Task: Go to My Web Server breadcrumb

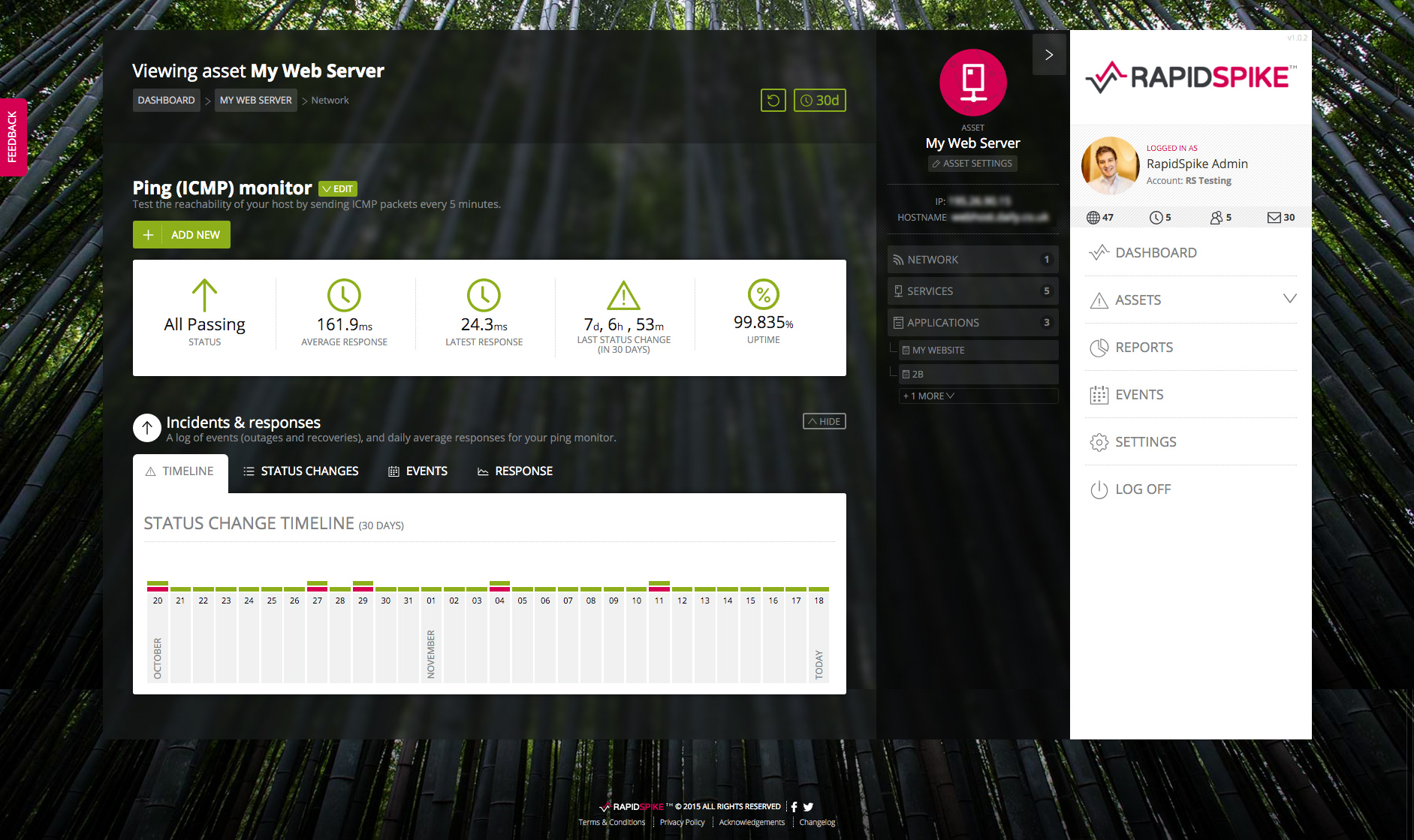Action: pyautogui.click(x=255, y=101)
